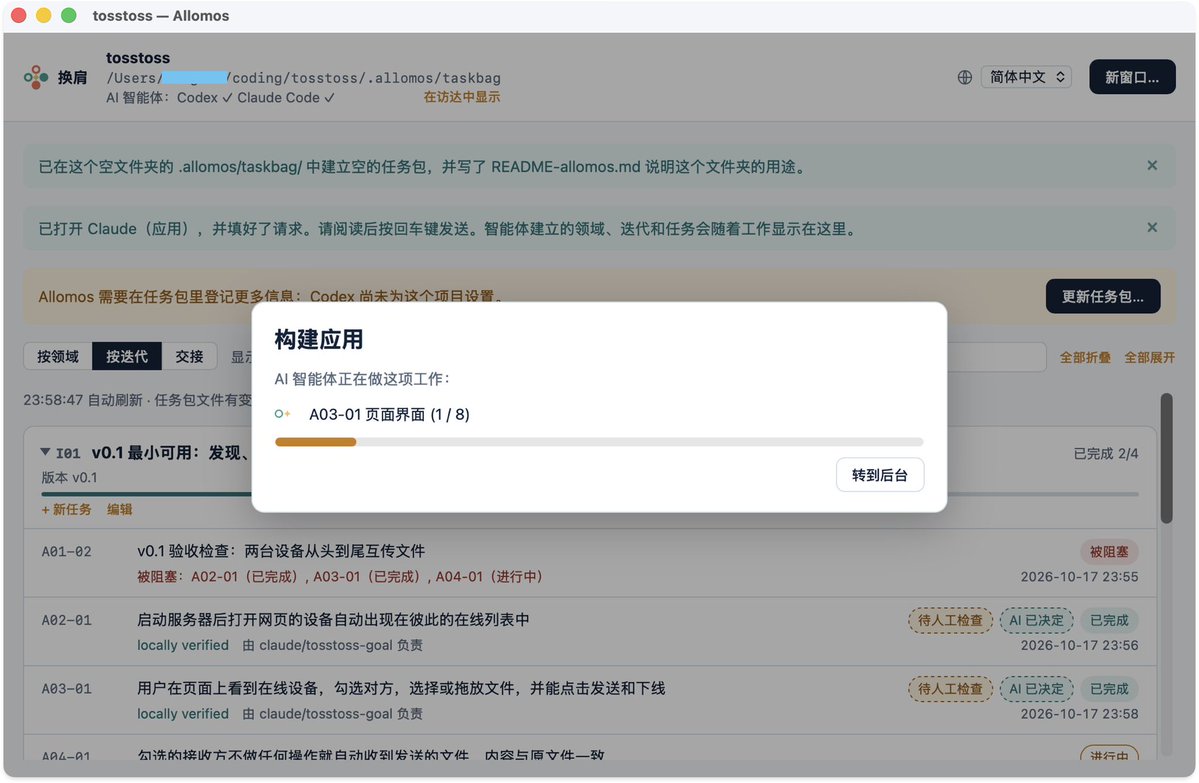Click the 新窗口... button
This screenshot has width=1199, height=783.
coord(1132,77)
